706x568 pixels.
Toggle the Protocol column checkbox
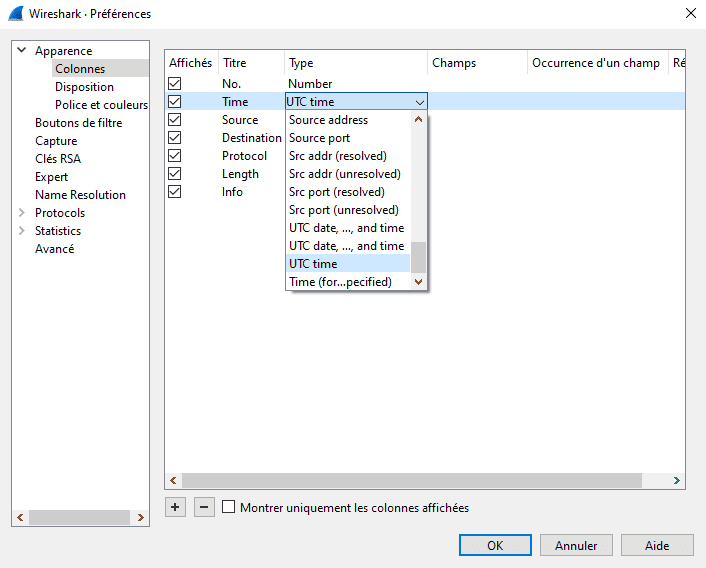[x=175, y=156]
